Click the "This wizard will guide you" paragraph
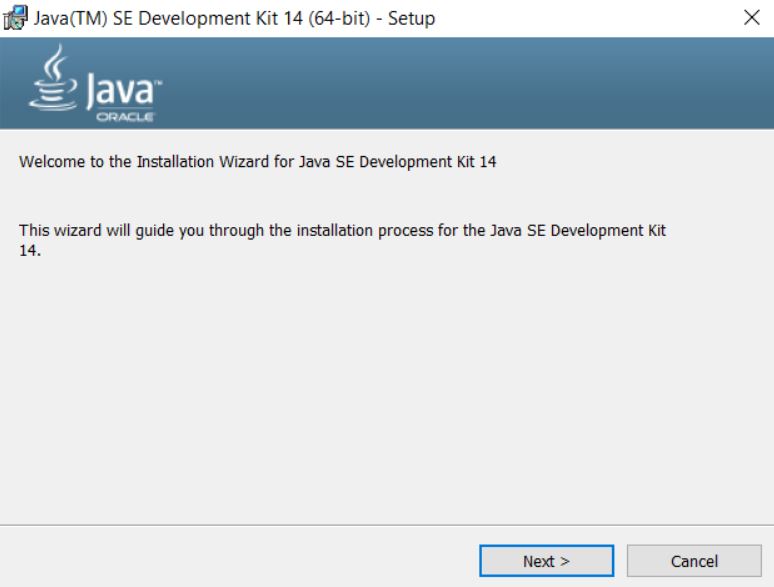This screenshot has width=774, height=587. click(x=342, y=231)
